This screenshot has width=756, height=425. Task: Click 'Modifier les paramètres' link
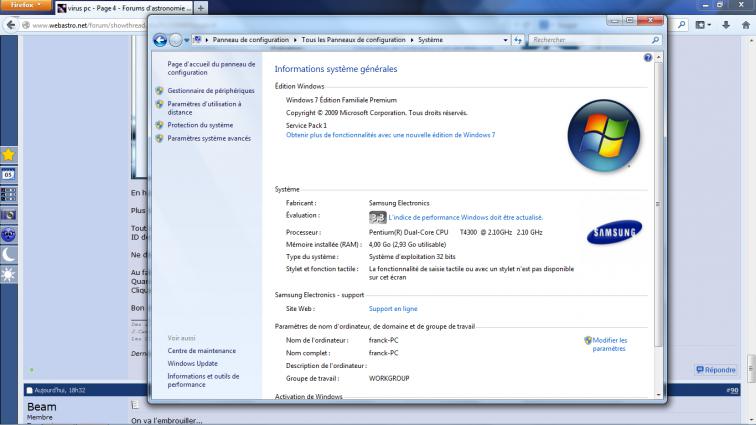click(609, 344)
